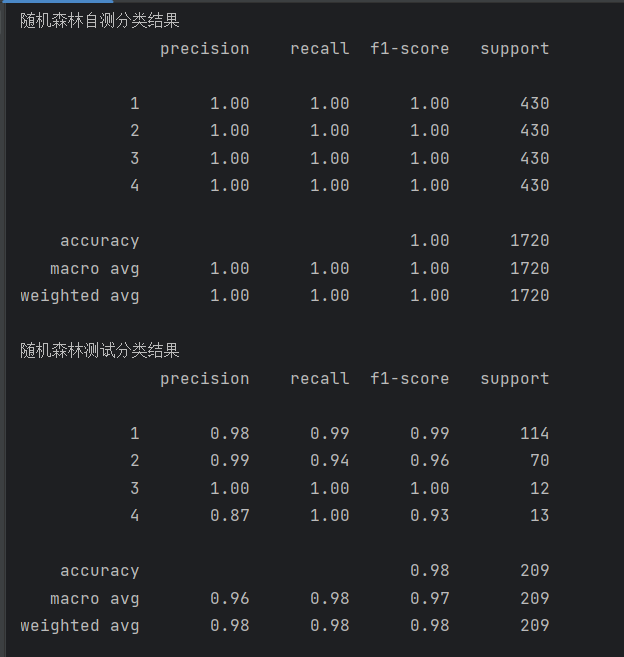Click class label 4 in 测试 table
The width and height of the screenshot is (624, 657).
tap(135, 516)
